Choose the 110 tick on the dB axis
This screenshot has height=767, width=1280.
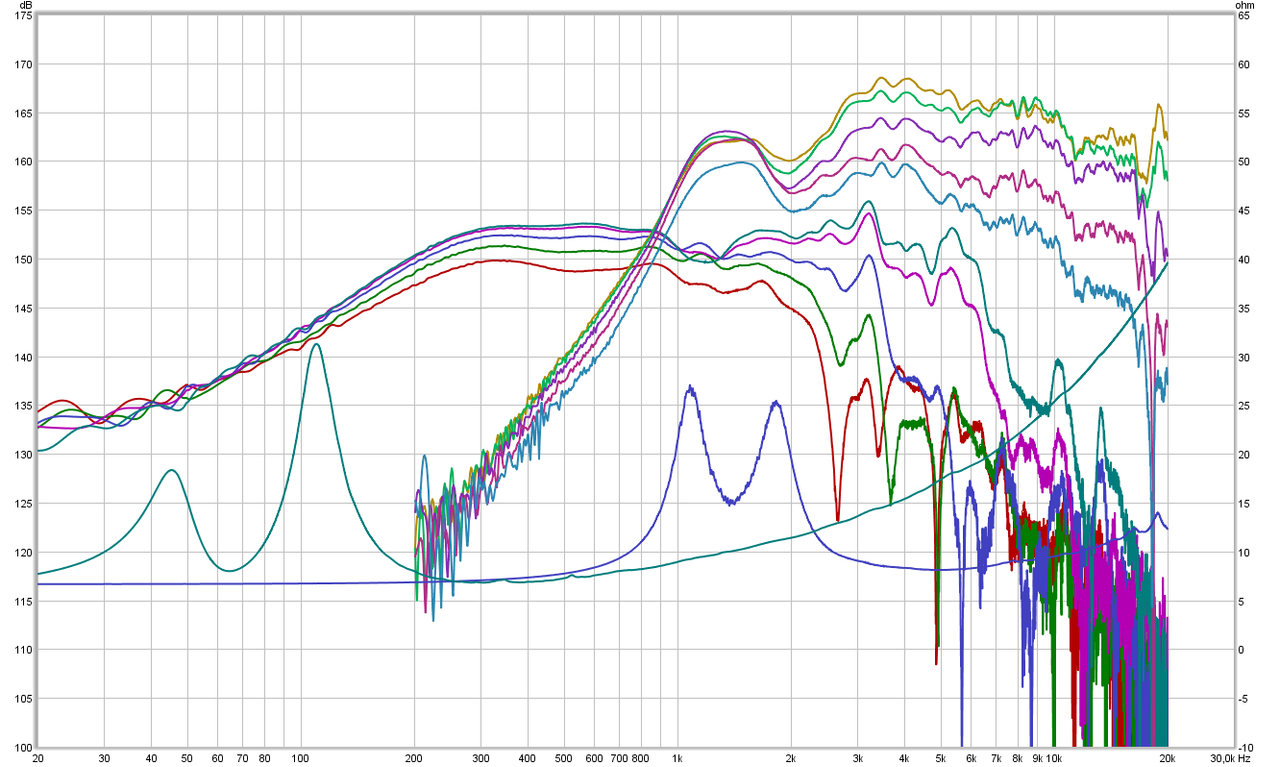pos(22,650)
